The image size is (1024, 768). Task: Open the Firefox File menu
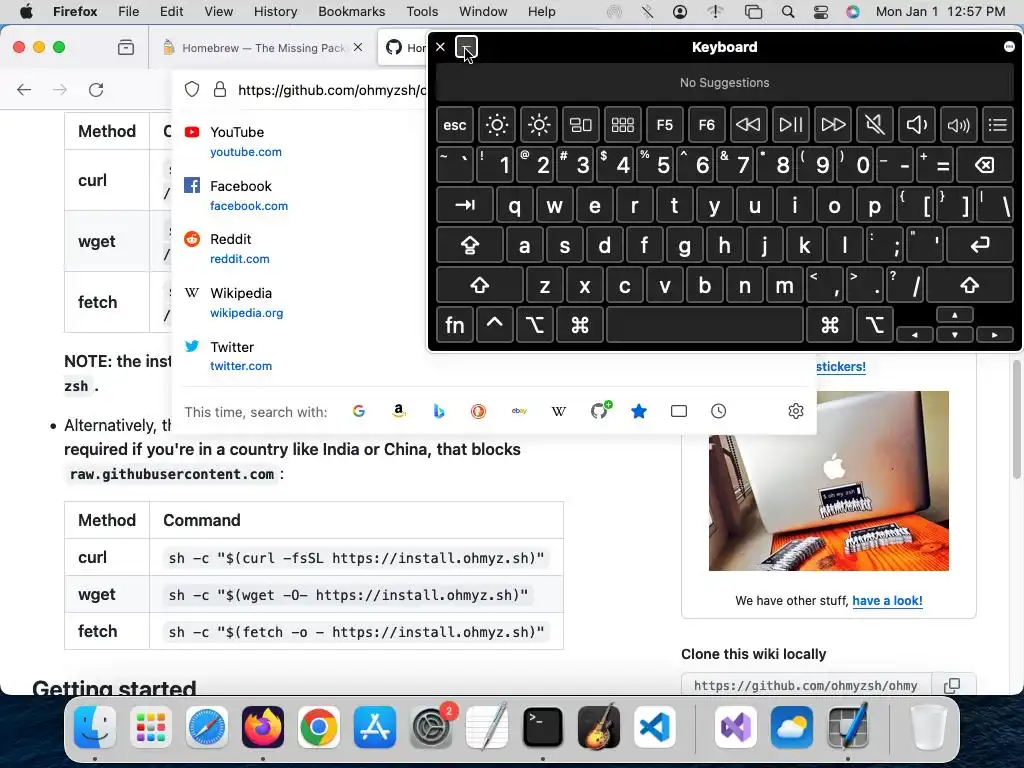coord(129,12)
